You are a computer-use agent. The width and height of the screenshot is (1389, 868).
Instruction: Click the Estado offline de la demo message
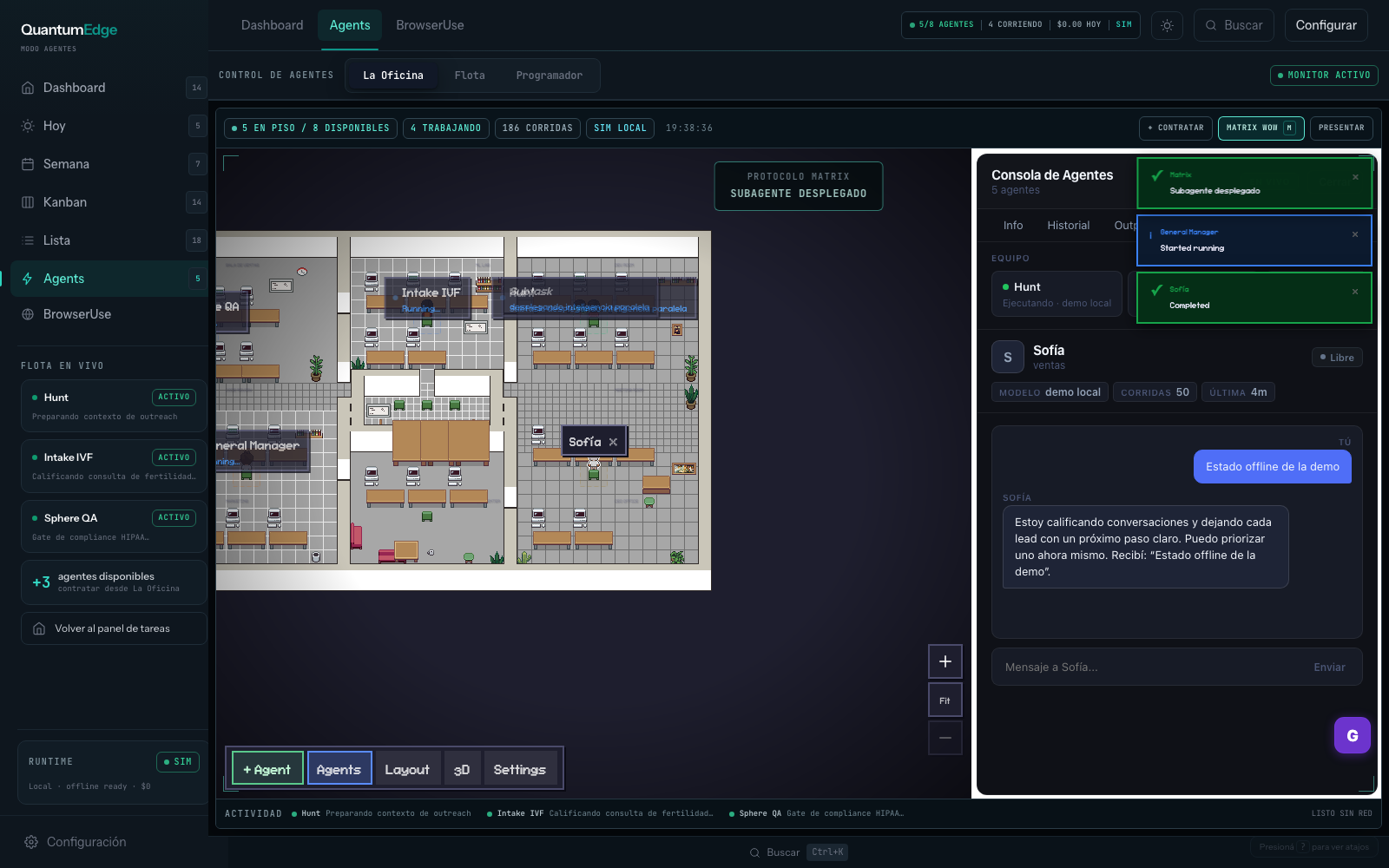[x=1273, y=467]
